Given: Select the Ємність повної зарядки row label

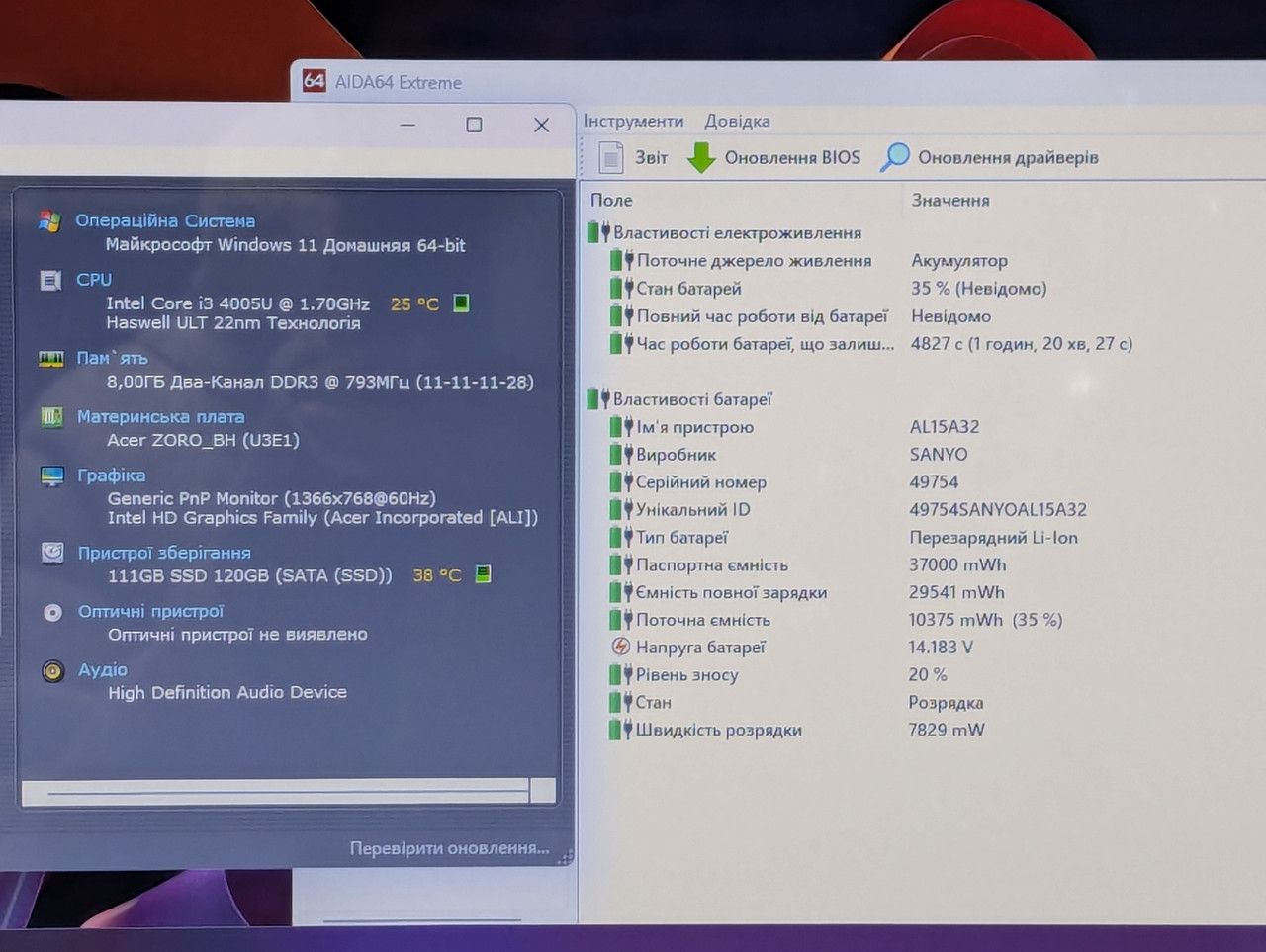Looking at the screenshot, I should point(731,592).
